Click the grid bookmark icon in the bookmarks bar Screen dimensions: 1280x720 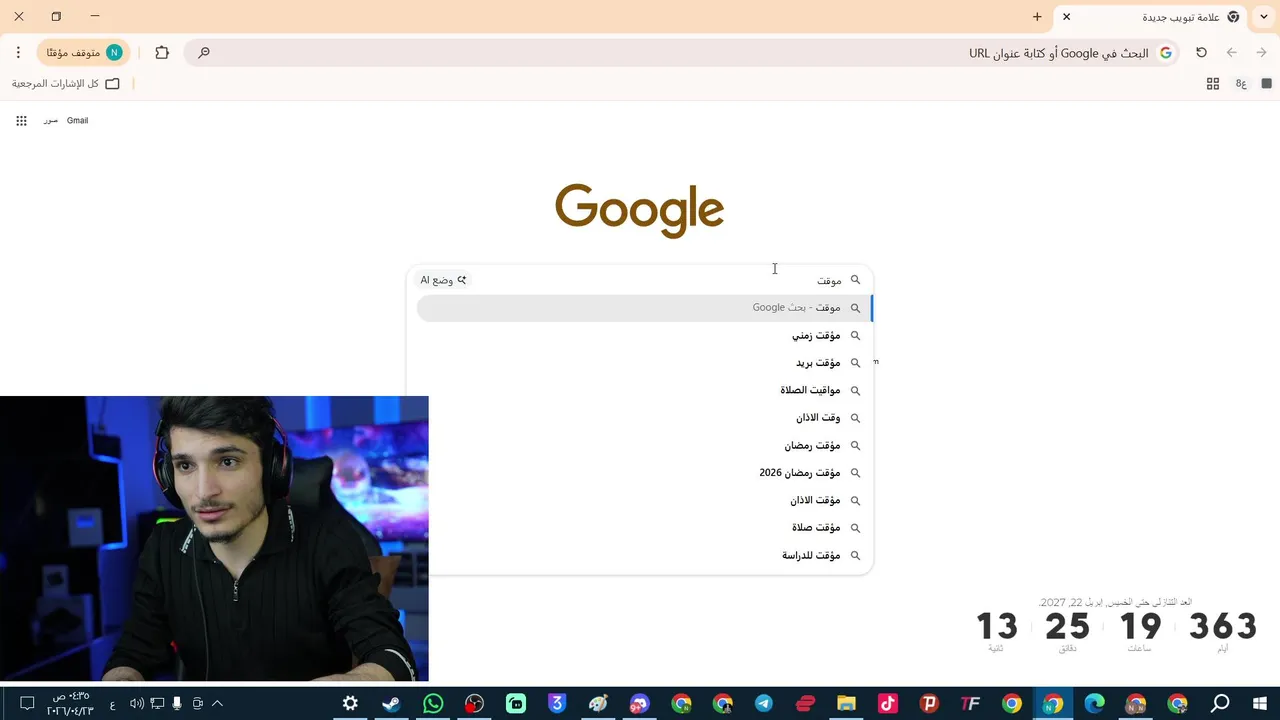(1213, 84)
